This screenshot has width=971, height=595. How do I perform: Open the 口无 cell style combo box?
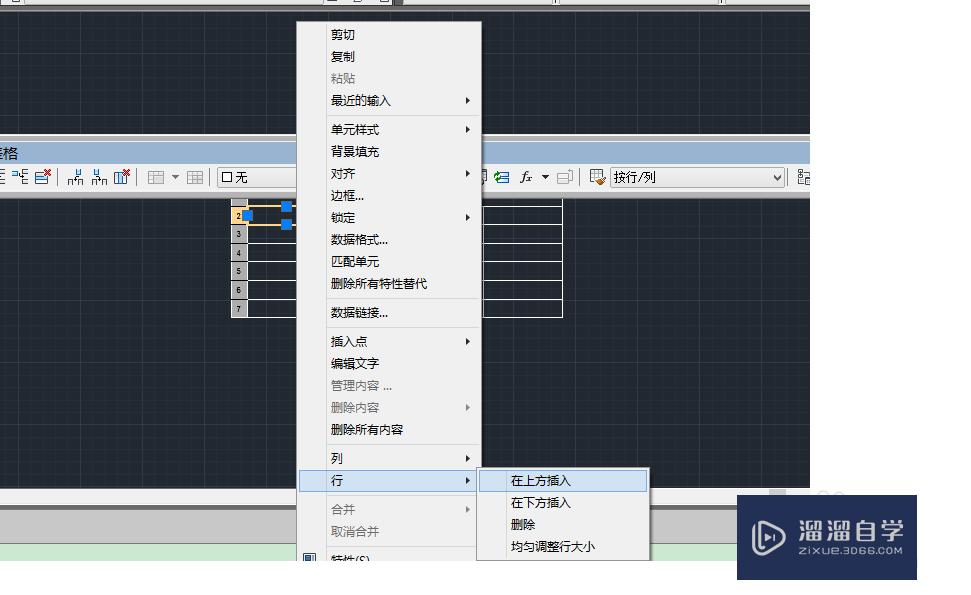pos(256,176)
